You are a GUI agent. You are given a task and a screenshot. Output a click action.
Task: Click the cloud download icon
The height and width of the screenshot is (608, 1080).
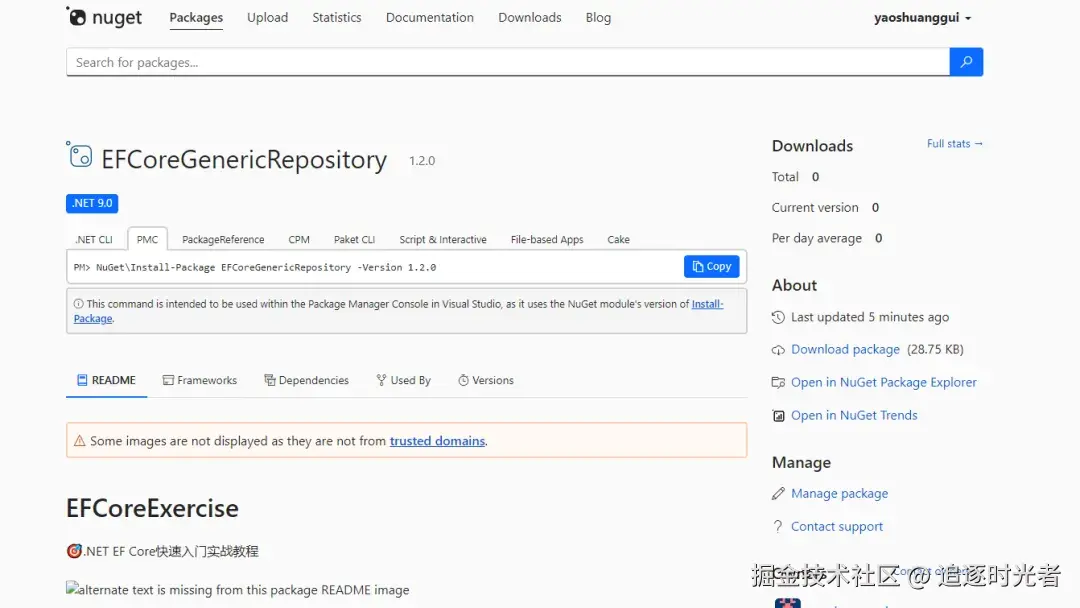pyautogui.click(x=778, y=350)
